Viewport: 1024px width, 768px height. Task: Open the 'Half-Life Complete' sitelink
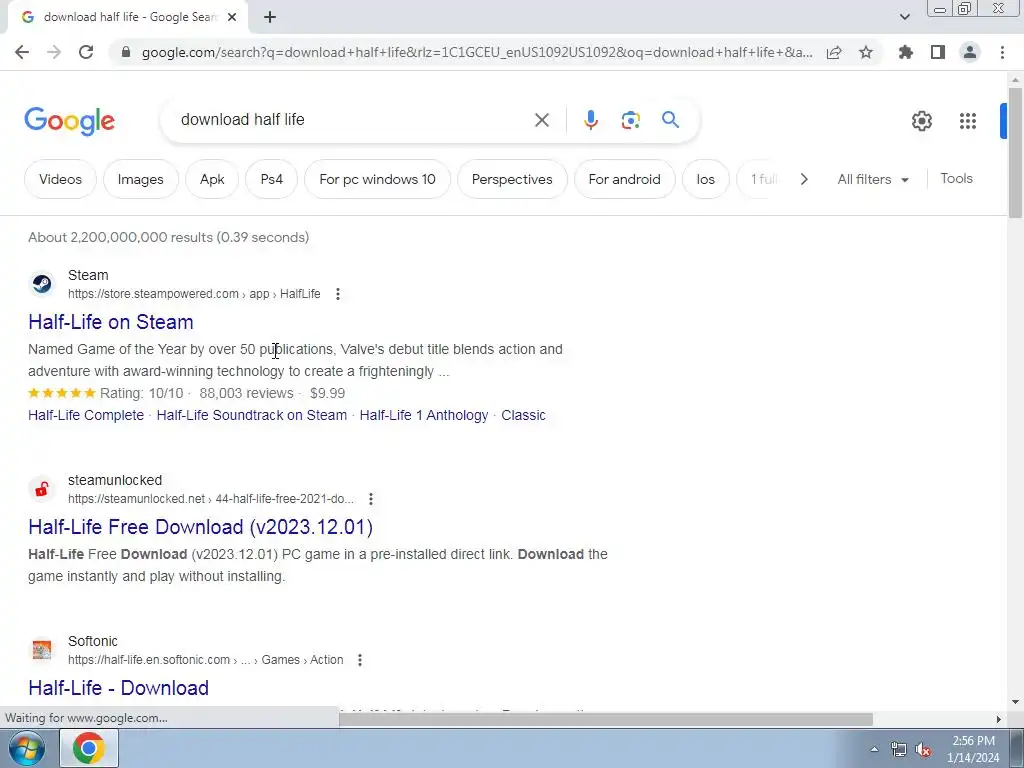point(86,415)
